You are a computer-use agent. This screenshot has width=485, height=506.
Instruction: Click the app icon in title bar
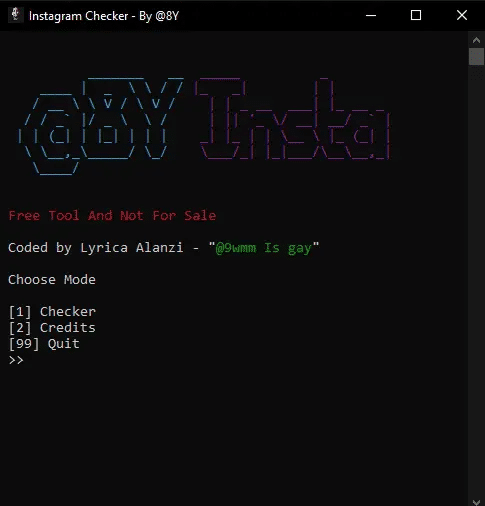[x=15, y=15]
